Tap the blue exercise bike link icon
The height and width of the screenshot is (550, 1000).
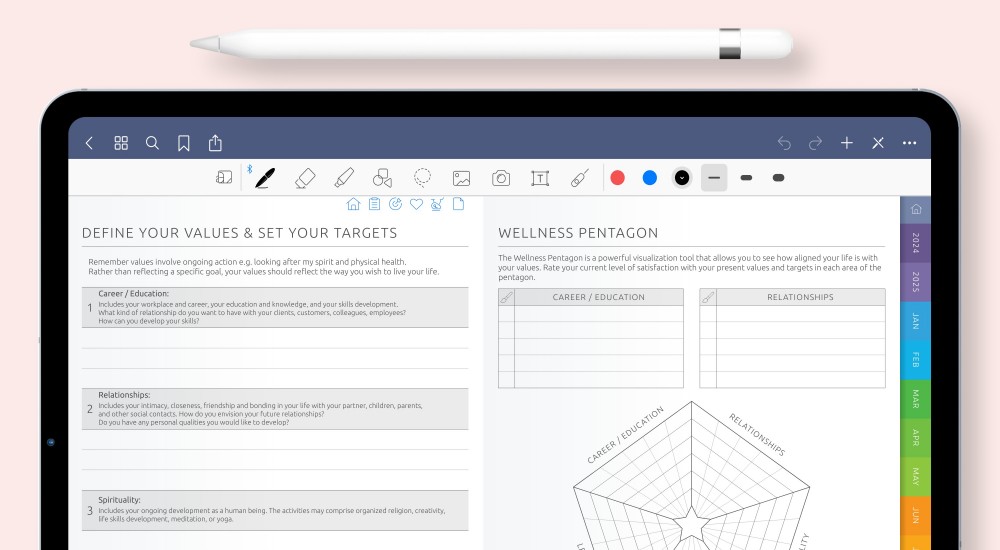tap(437, 204)
